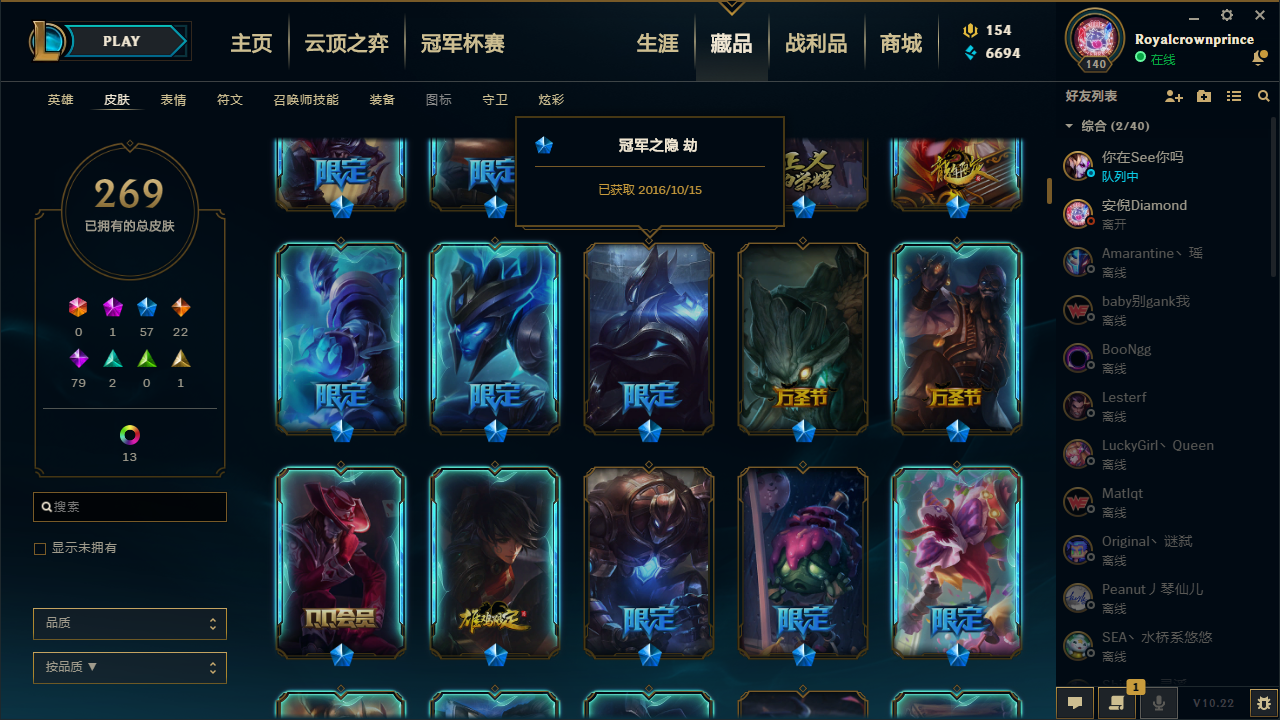Open the add friend icon
This screenshot has width=1280, height=720.
pos(1174,96)
